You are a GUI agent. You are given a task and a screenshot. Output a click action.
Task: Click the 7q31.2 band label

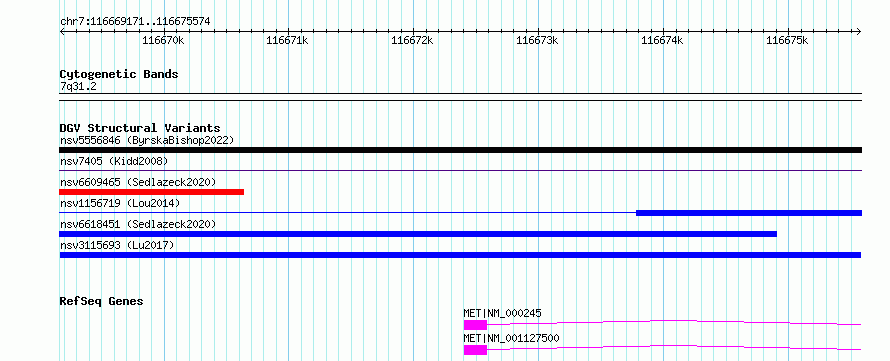tap(78, 87)
